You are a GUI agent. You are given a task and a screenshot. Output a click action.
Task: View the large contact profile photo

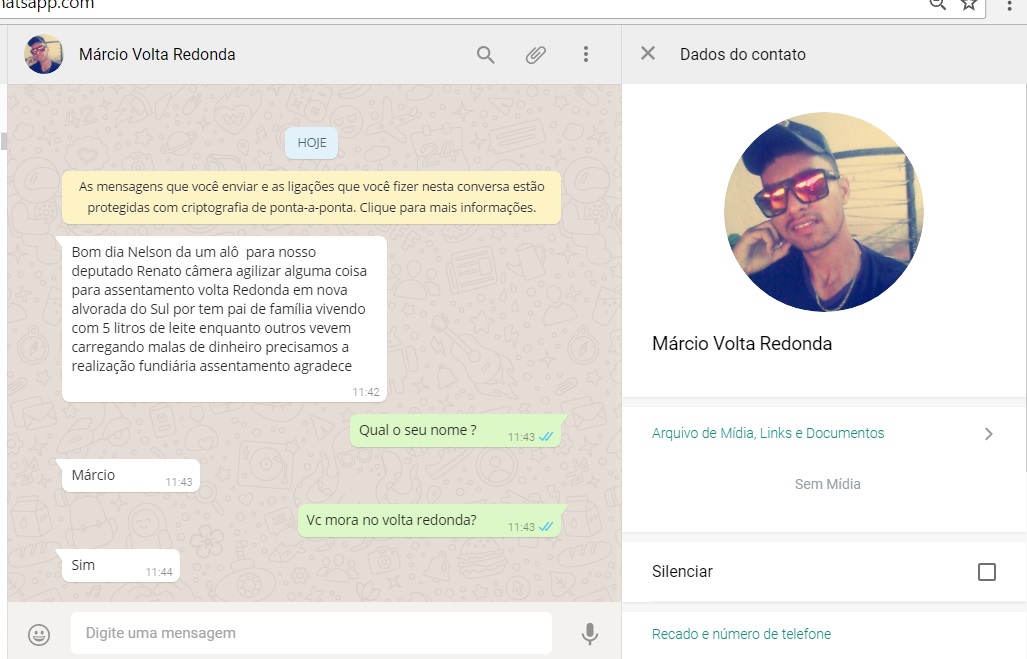tap(823, 212)
